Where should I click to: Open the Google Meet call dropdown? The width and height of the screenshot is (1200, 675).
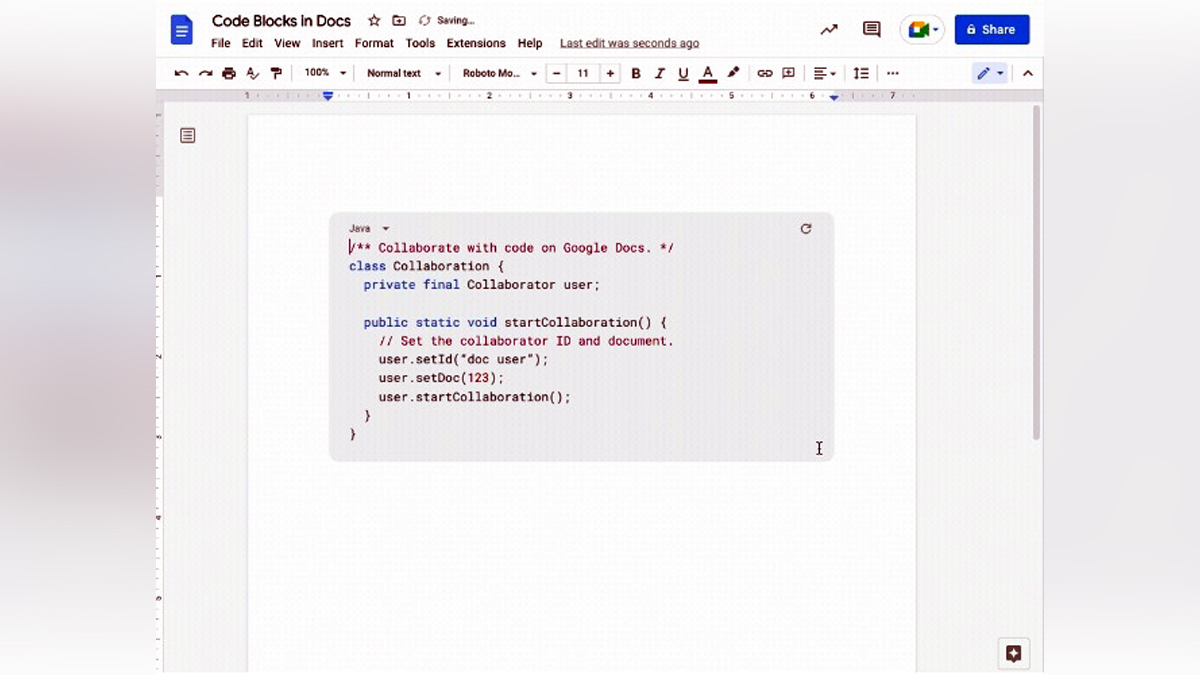(922, 30)
